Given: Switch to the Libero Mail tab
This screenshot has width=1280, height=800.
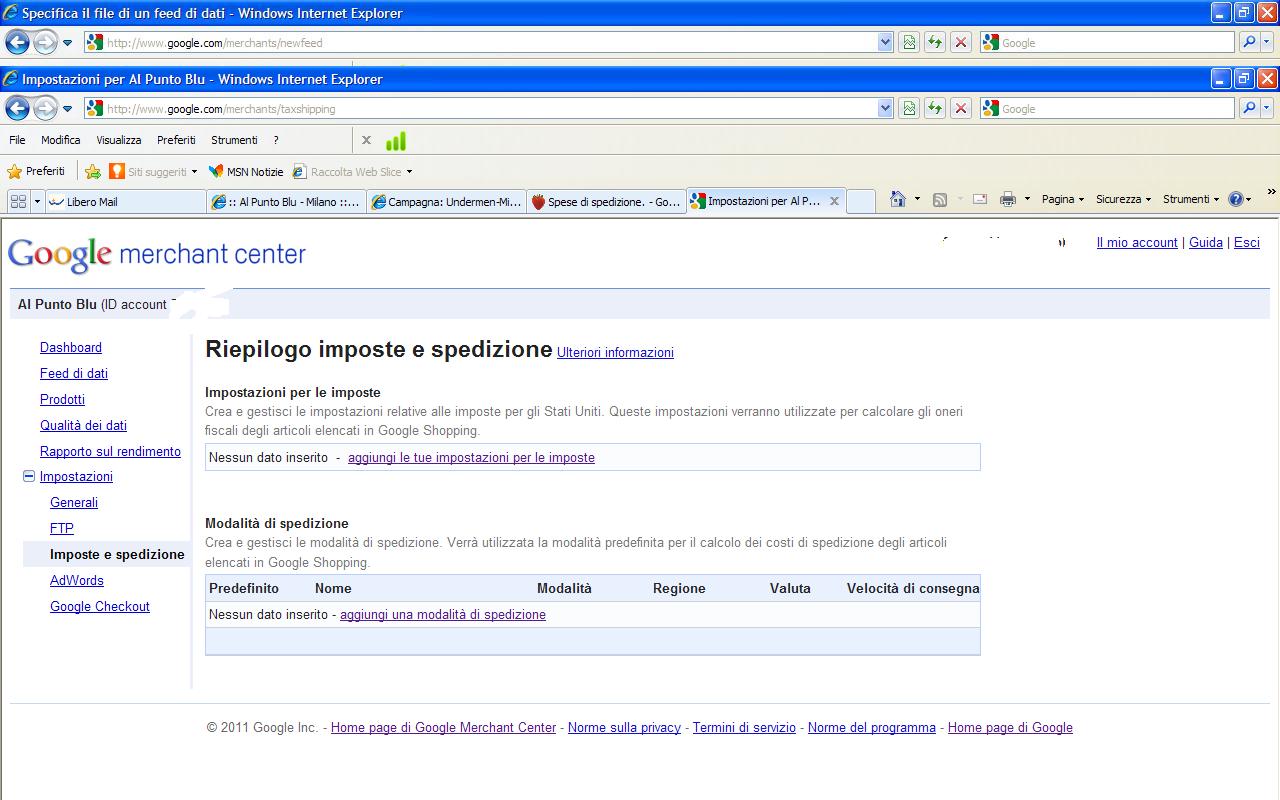Looking at the screenshot, I should (x=126, y=201).
